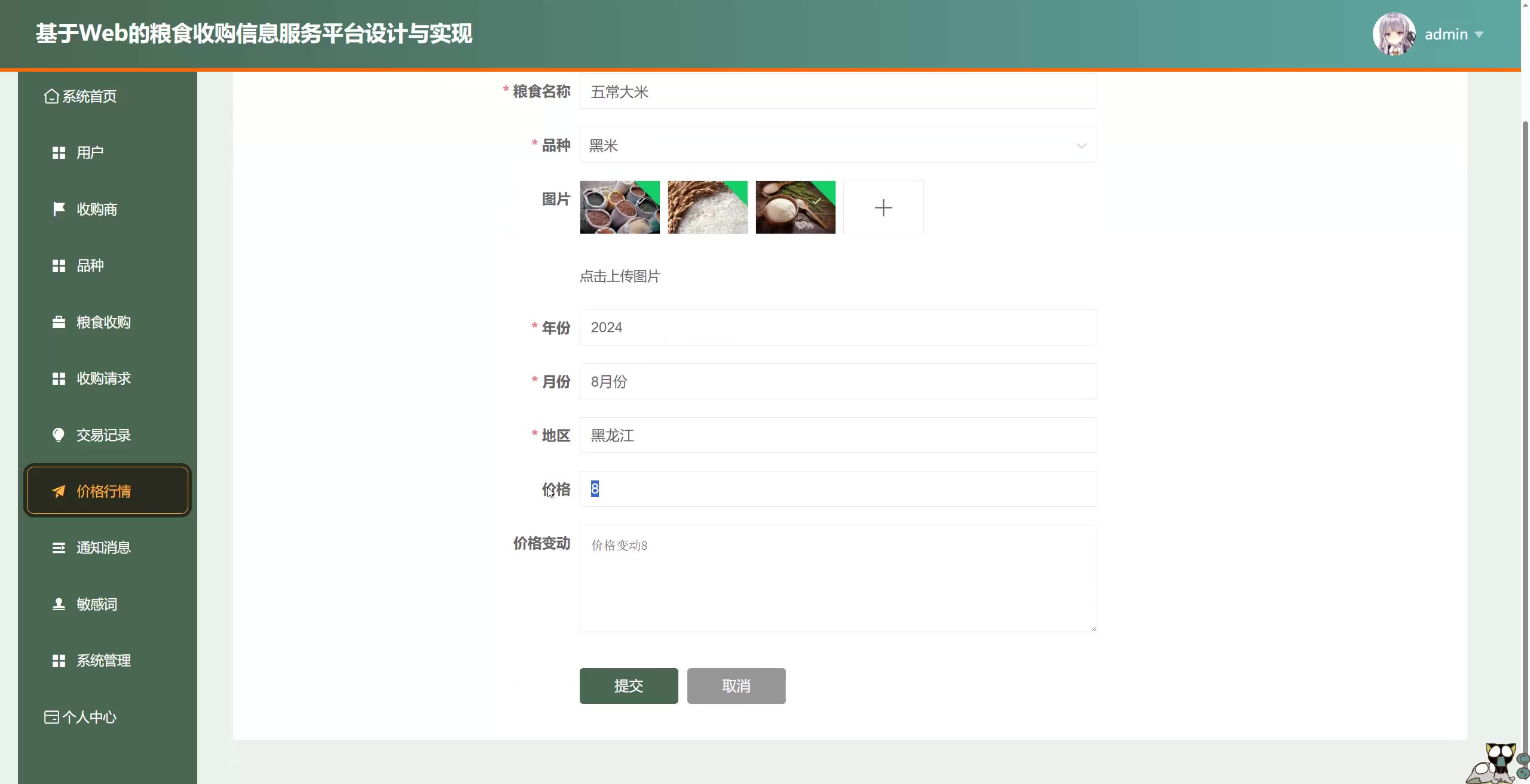Click the home icon beside 系统首页
The width and height of the screenshot is (1530, 784).
[51, 96]
